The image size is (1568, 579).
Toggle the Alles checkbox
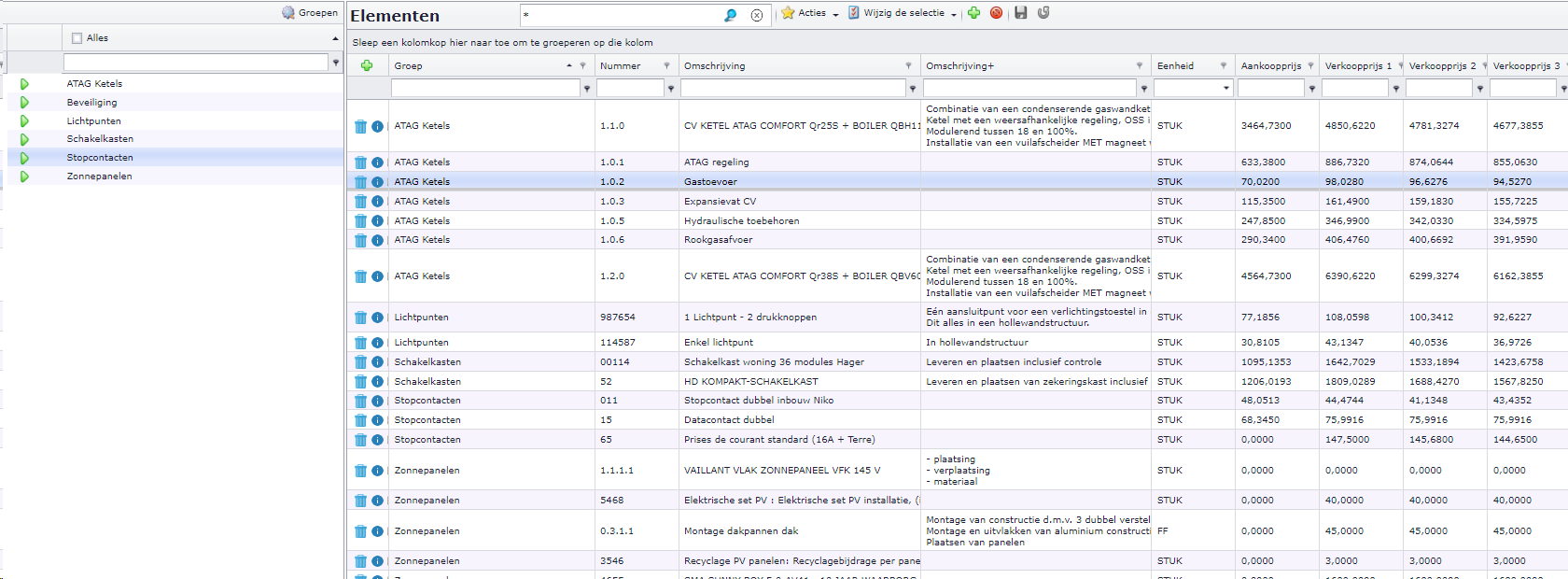point(77,38)
